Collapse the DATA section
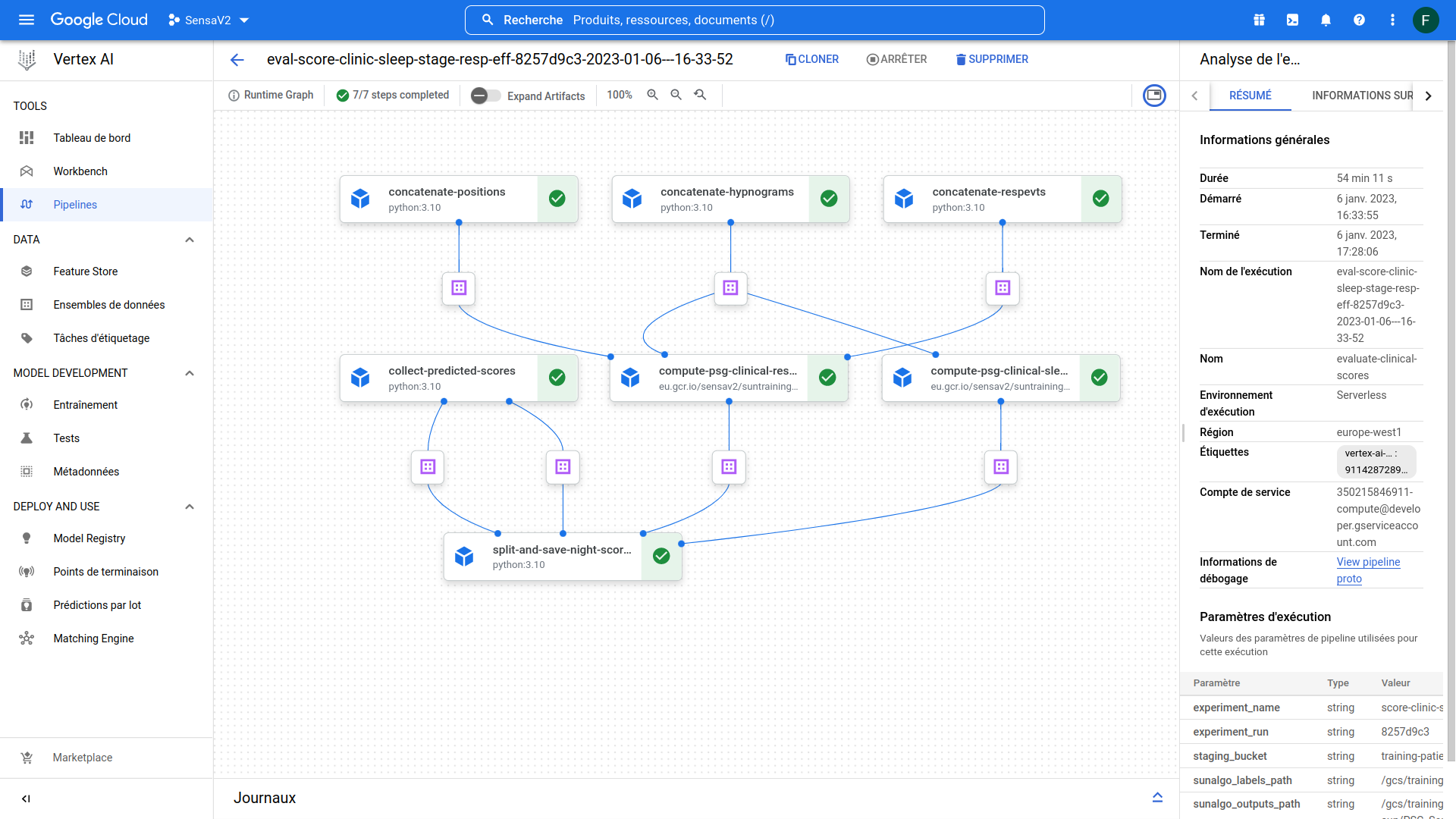The image size is (1456, 819). coord(190,240)
